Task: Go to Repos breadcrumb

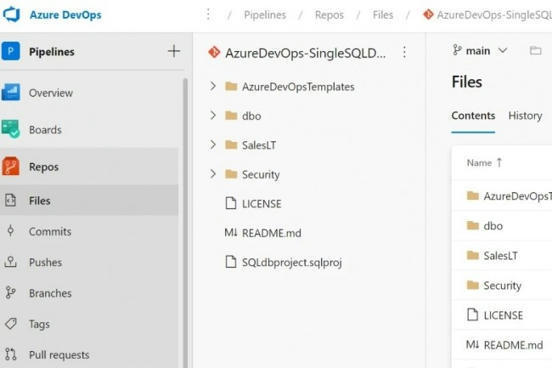Action: [329, 15]
